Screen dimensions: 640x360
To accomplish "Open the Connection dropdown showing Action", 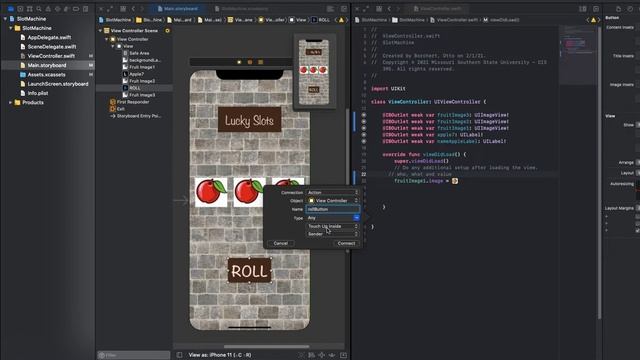I will click(x=333, y=192).
